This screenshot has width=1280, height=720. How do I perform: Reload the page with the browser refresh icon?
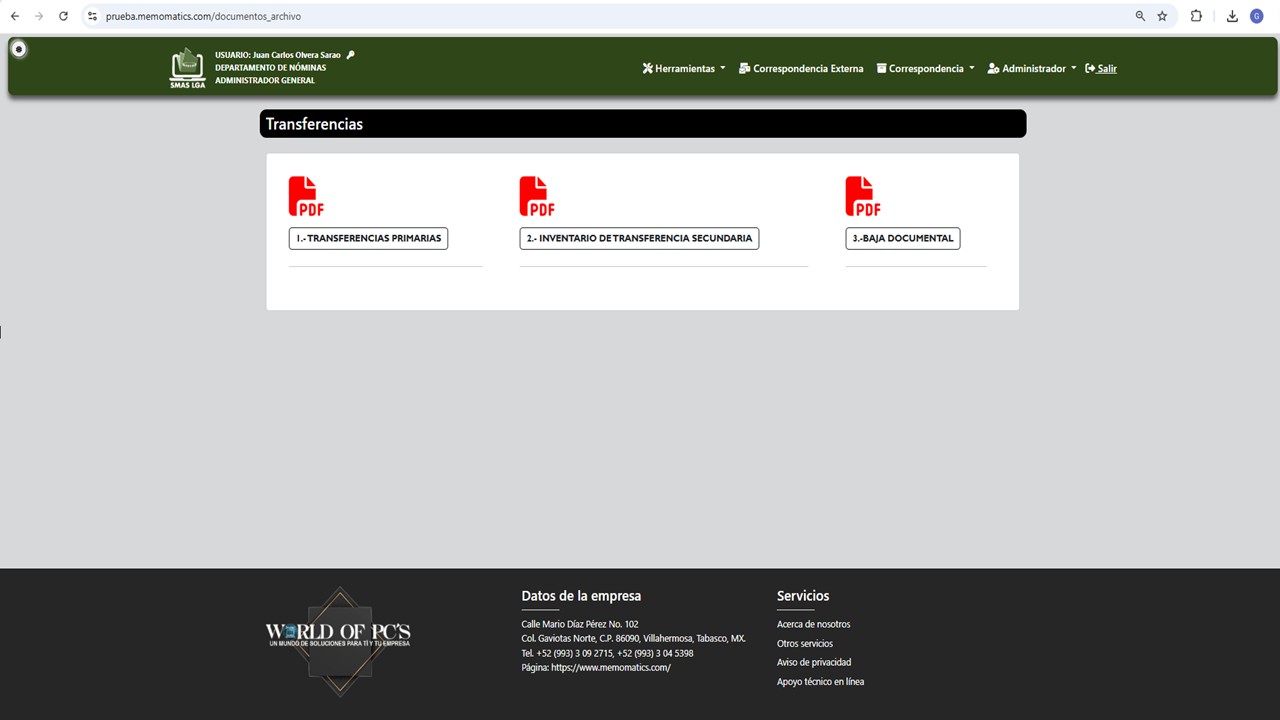64,16
